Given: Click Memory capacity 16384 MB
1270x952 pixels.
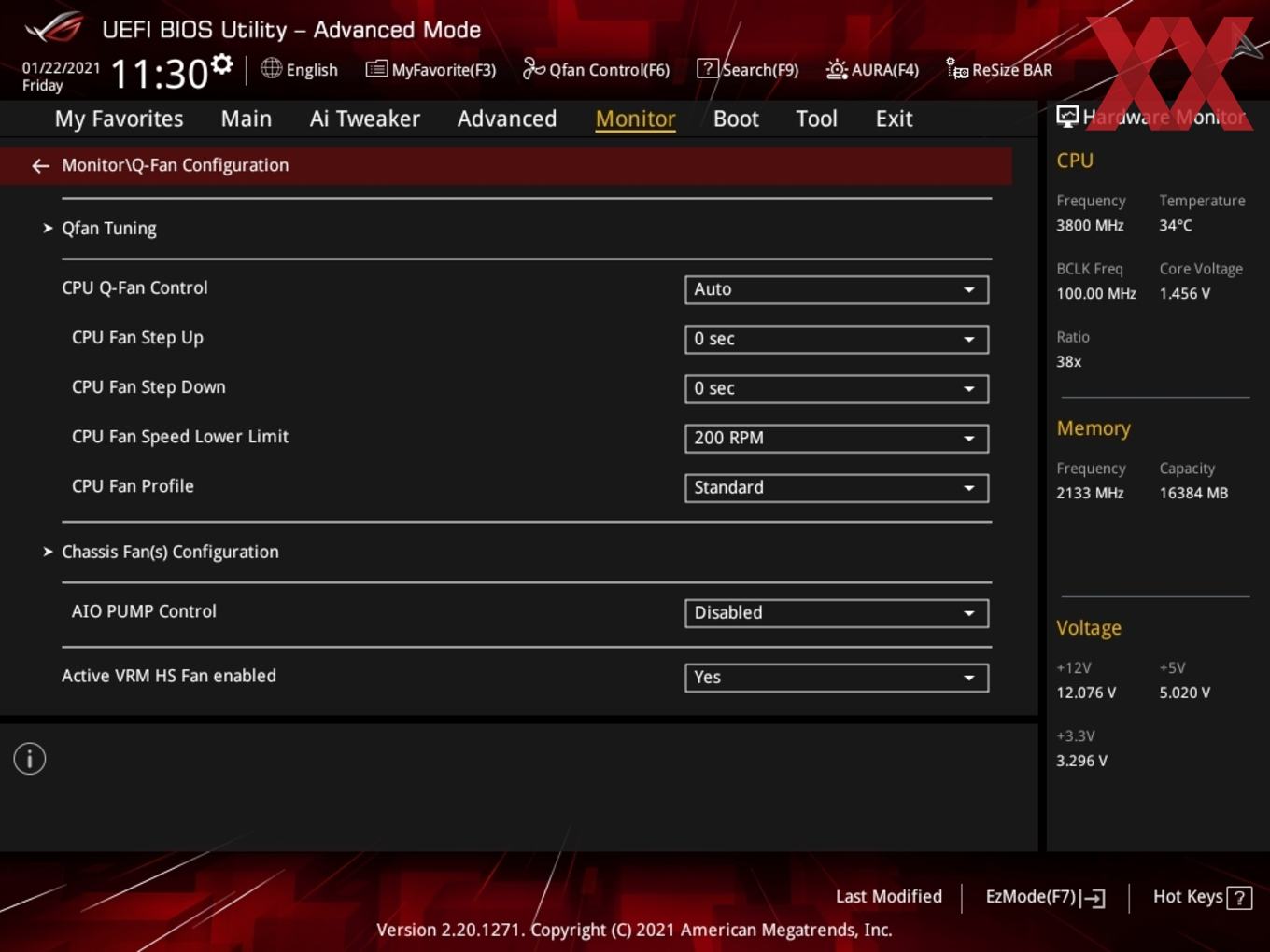Looking at the screenshot, I should point(1193,493).
